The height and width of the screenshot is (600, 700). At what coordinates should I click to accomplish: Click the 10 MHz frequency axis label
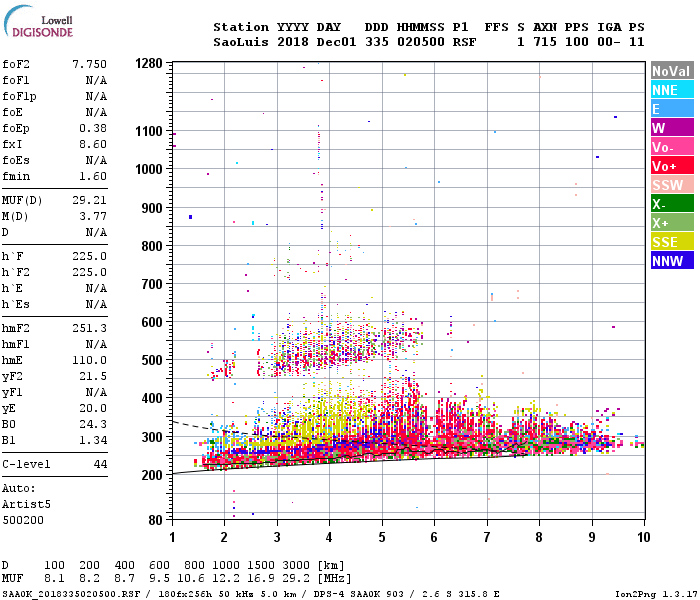coord(643,537)
